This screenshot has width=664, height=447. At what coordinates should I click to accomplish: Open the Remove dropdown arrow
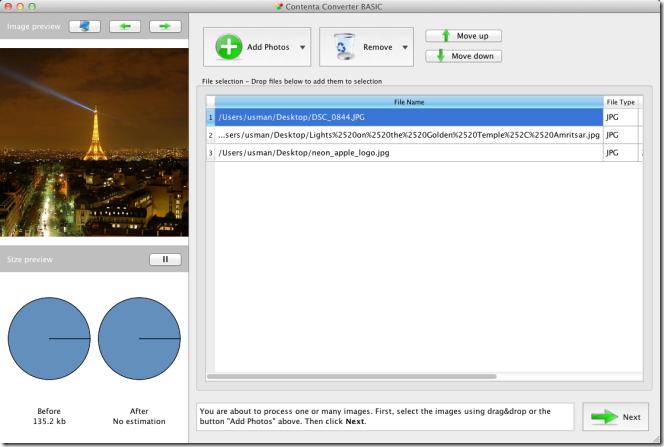405,47
